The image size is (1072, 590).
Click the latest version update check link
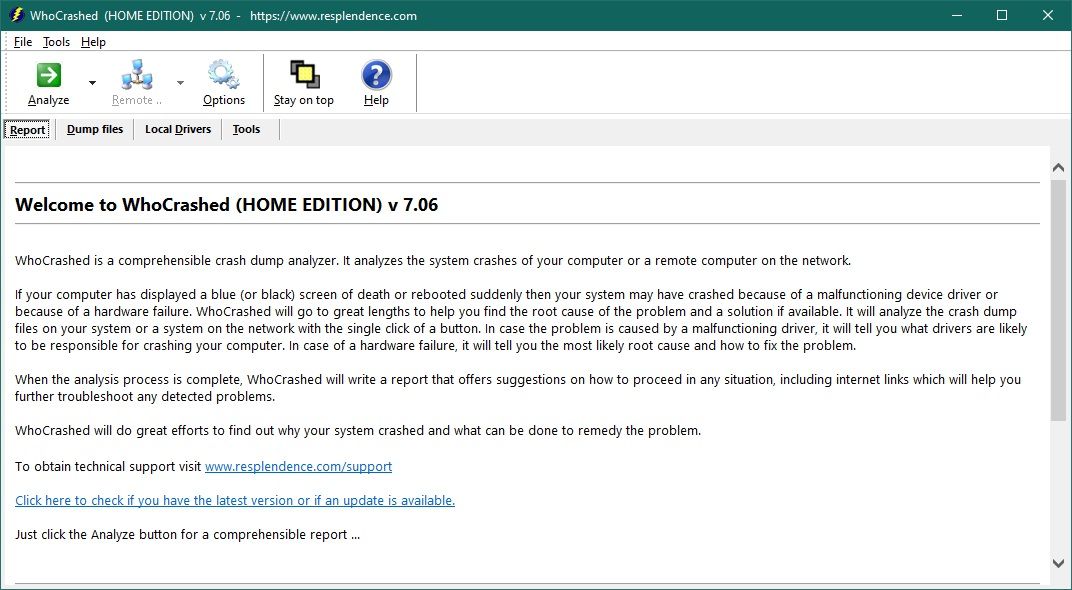pos(234,500)
